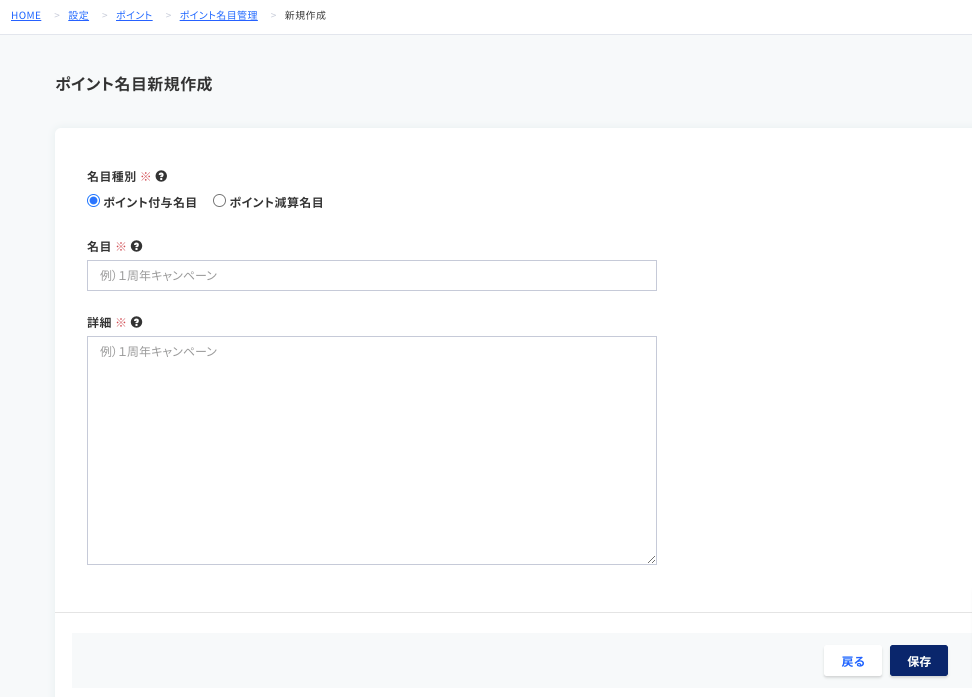This screenshot has height=697, width=972.
Task: Click the 名目種別 field label
Action: 112,177
